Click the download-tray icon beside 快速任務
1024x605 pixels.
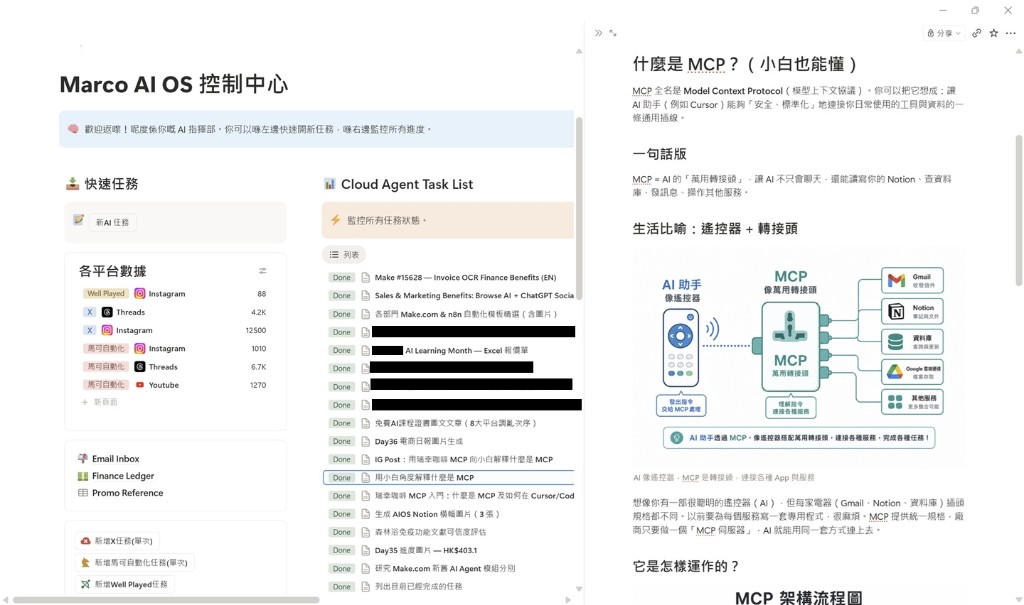point(72,184)
